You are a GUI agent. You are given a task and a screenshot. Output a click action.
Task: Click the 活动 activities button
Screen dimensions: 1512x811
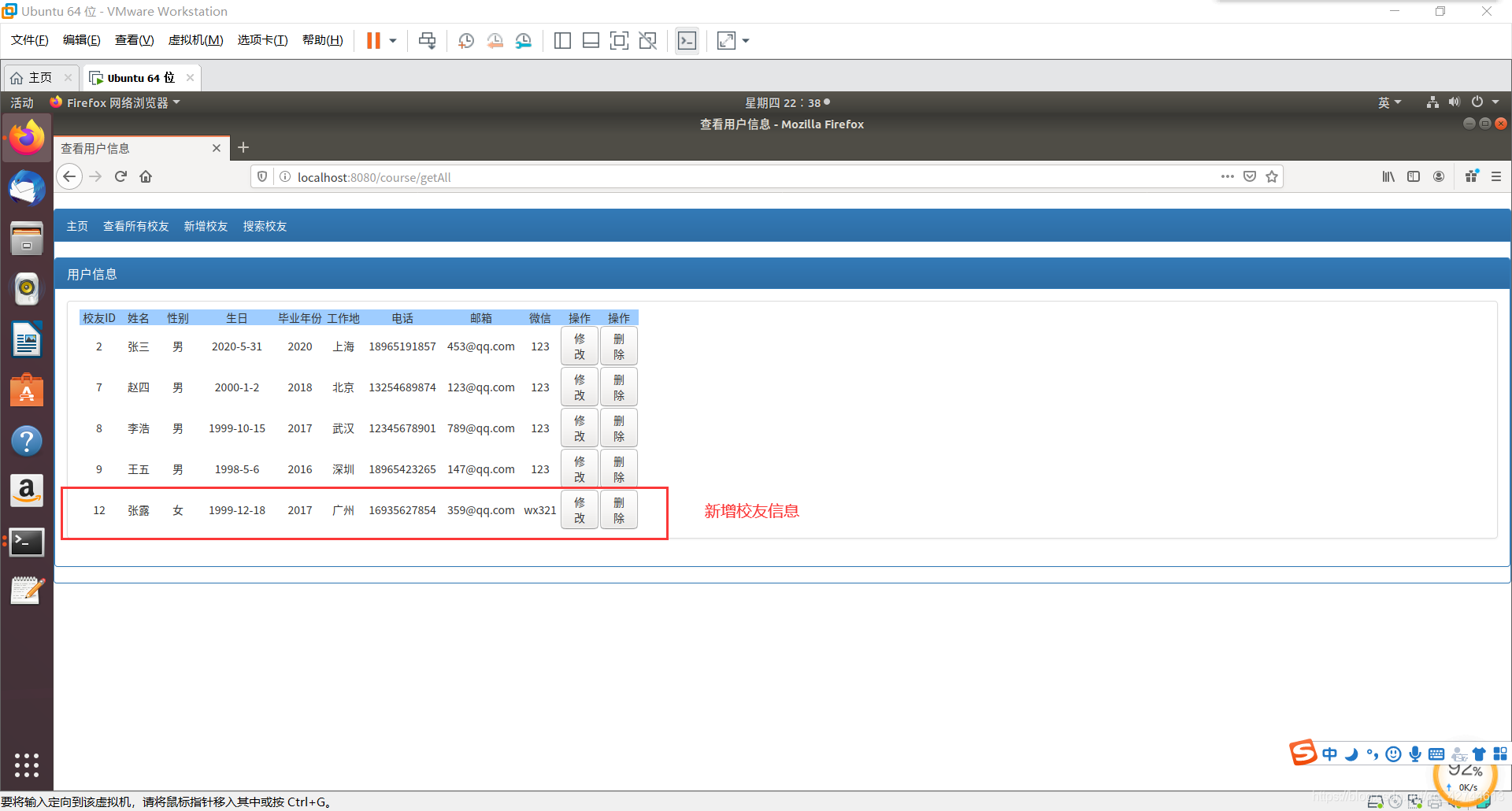pos(22,103)
